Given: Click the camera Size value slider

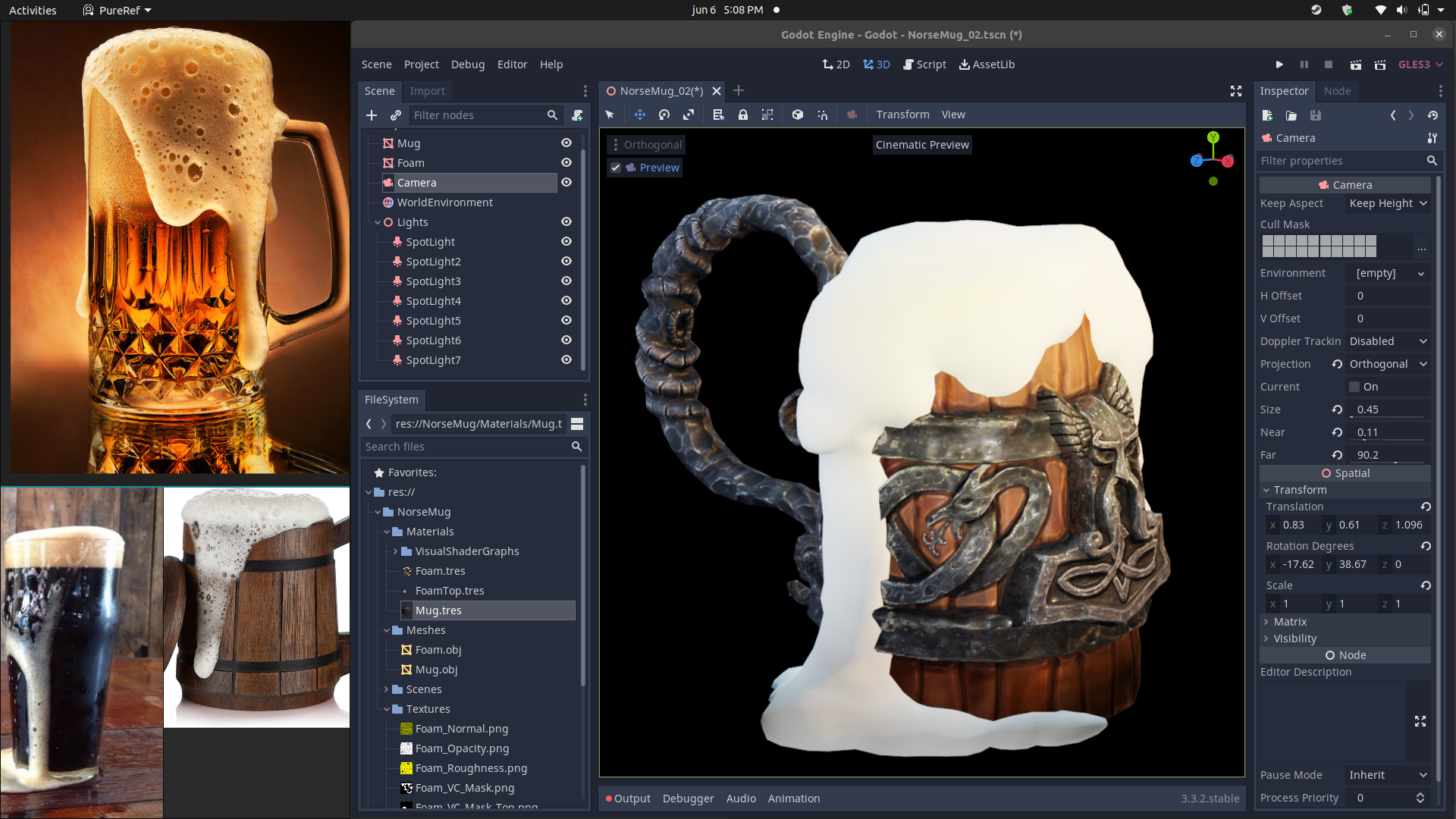Looking at the screenshot, I should (1388, 409).
